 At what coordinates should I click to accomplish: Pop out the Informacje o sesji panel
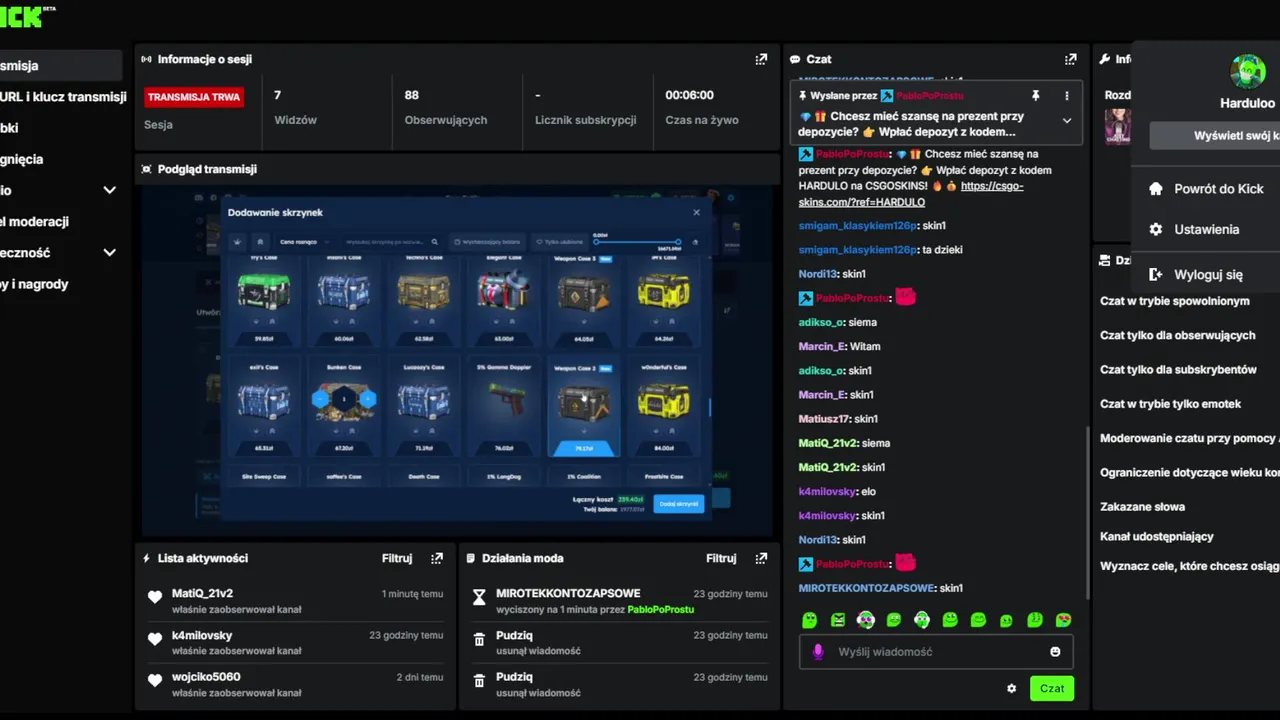tap(761, 59)
